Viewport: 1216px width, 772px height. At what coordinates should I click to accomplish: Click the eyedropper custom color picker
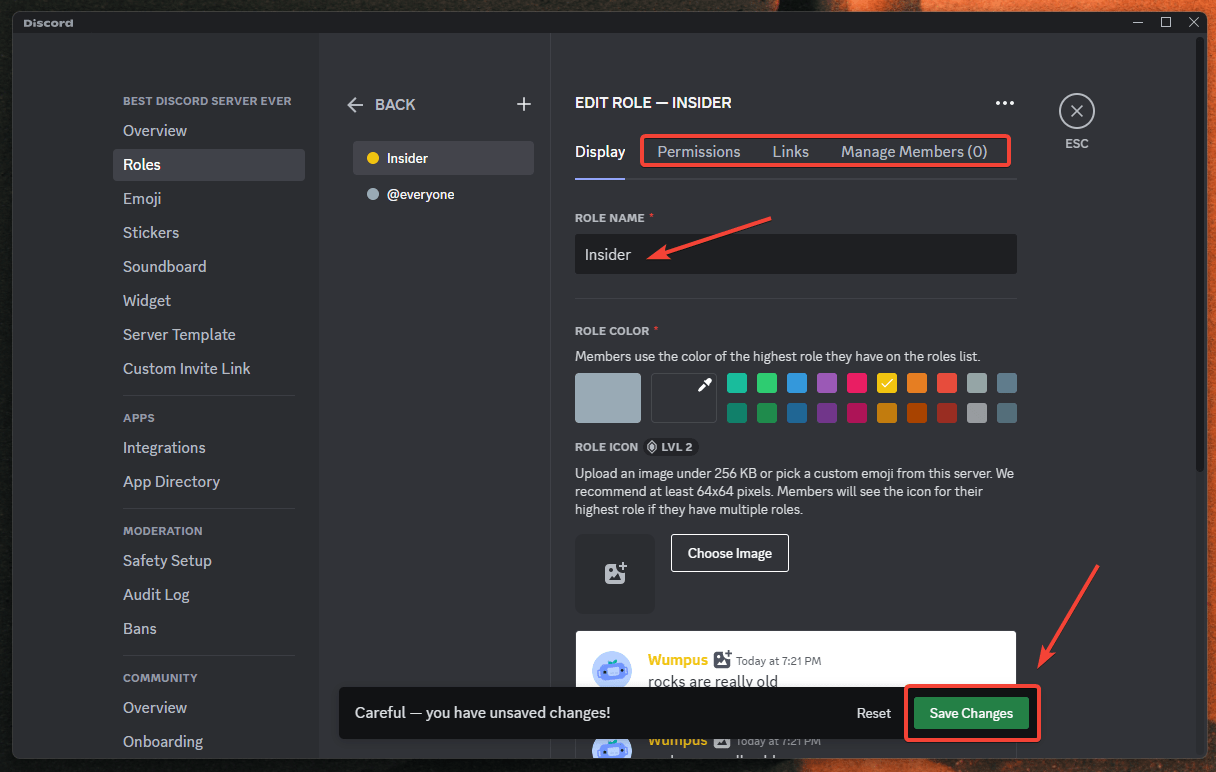[684, 398]
